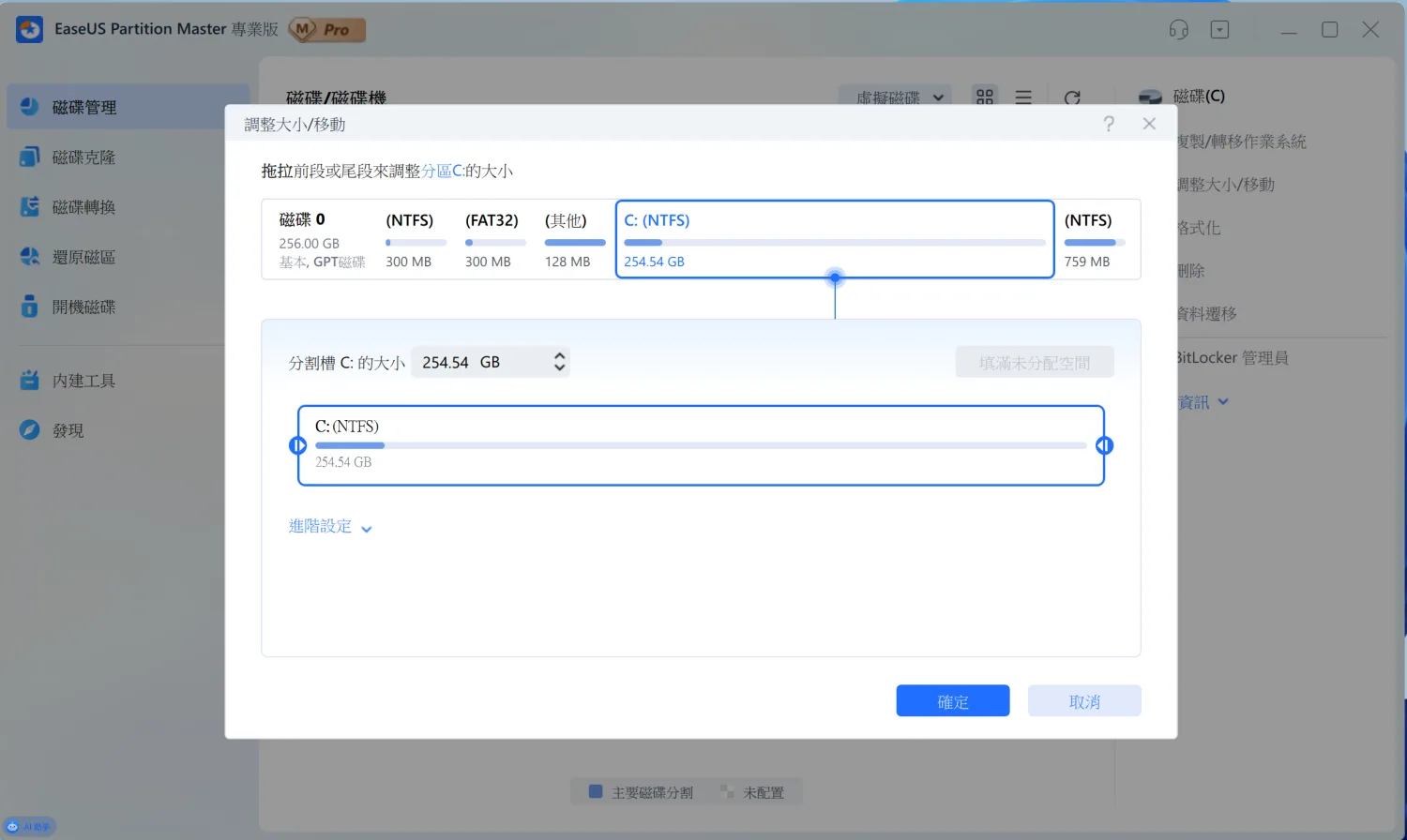The height and width of the screenshot is (840, 1407).
Task: Select 磁碟轉換 sidebar item
Action: [84, 207]
